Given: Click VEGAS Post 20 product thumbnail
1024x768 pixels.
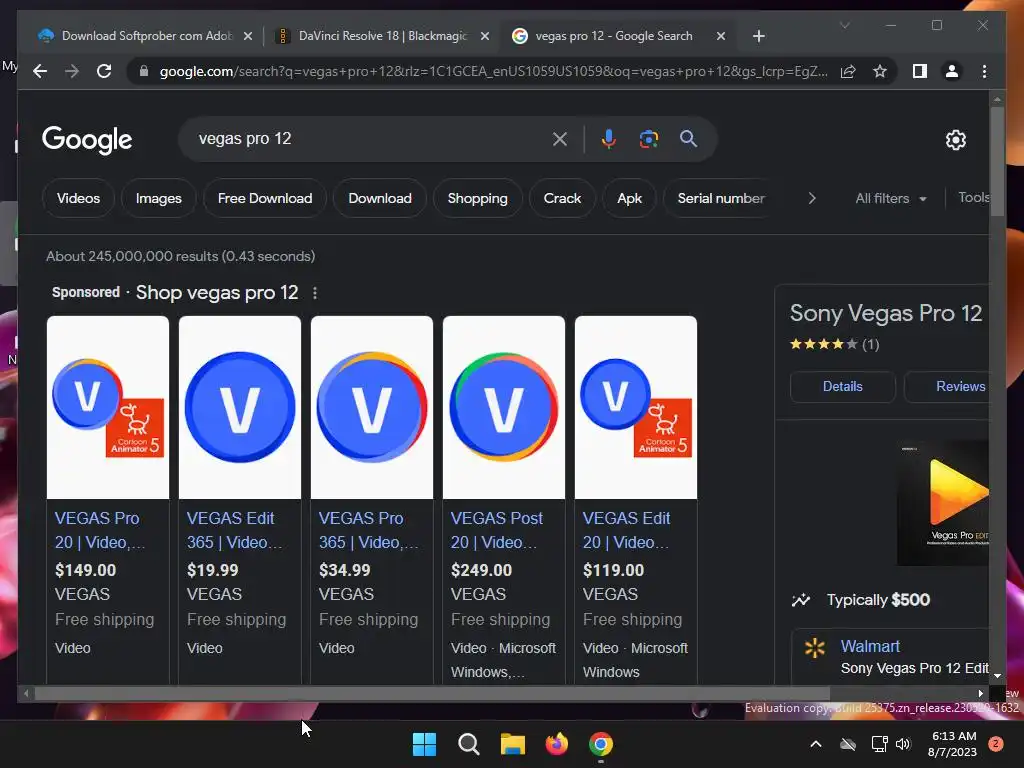Looking at the screenshot, I should (x=504, y=408).
